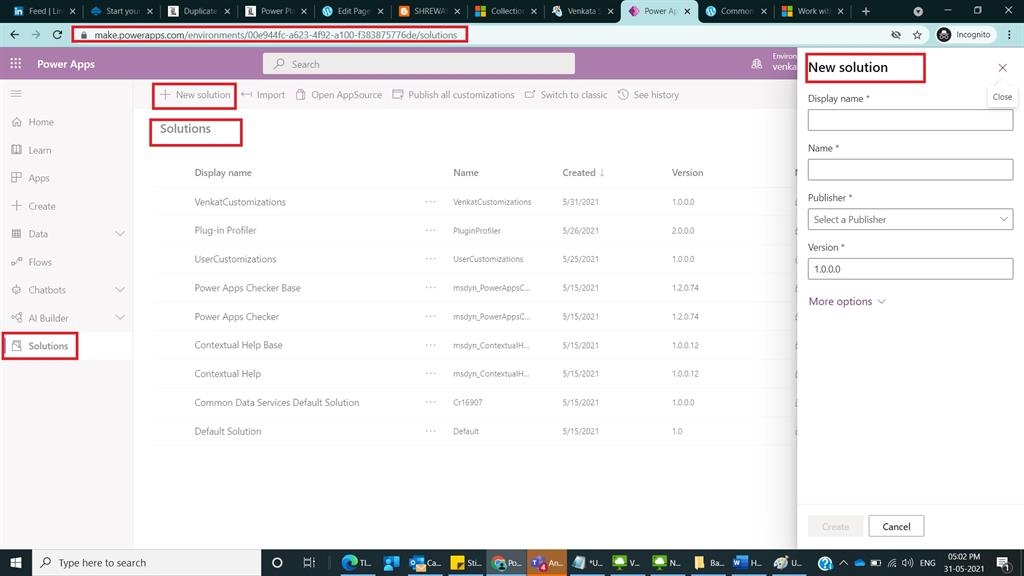Expand More options in the panel

[x=840, y=301]
